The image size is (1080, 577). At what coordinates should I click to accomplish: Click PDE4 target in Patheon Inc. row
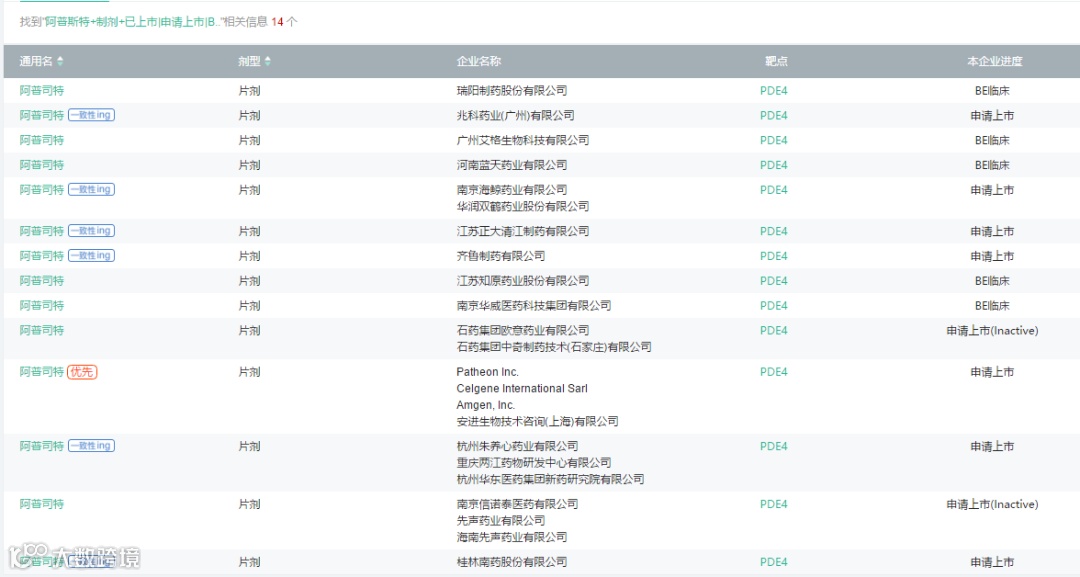click(773, 372)
